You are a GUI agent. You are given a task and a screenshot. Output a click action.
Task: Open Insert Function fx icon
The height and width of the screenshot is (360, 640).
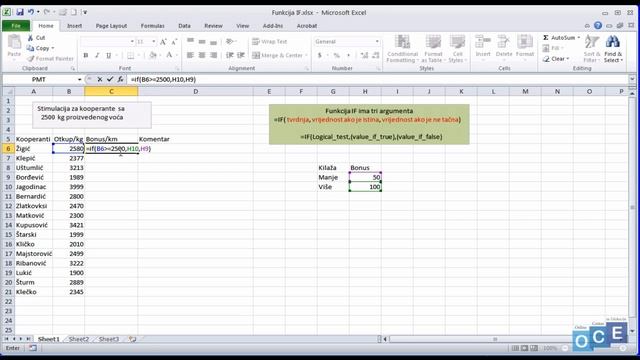(x=120, y=79)
